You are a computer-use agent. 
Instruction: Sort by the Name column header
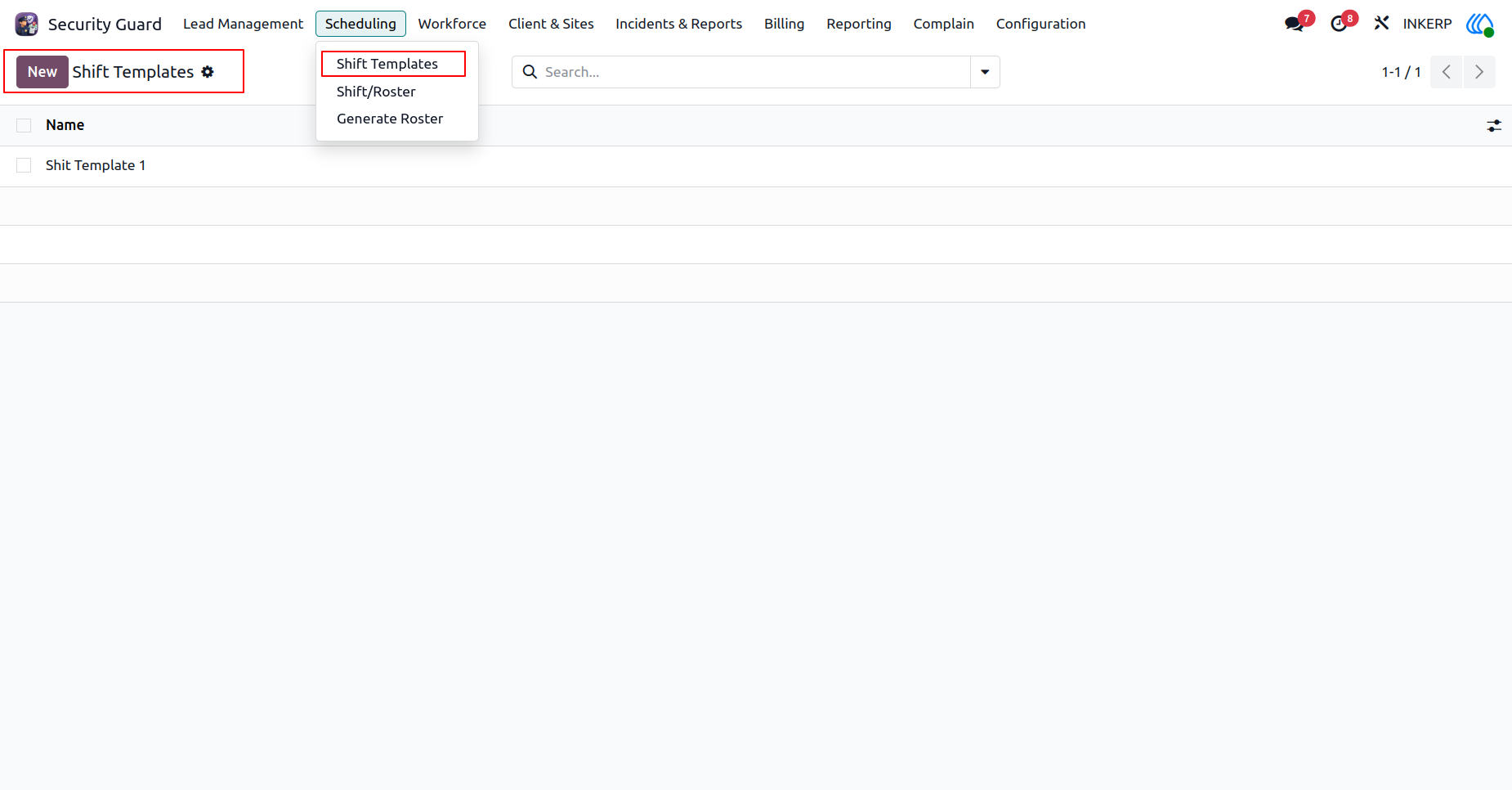(65, 125)
